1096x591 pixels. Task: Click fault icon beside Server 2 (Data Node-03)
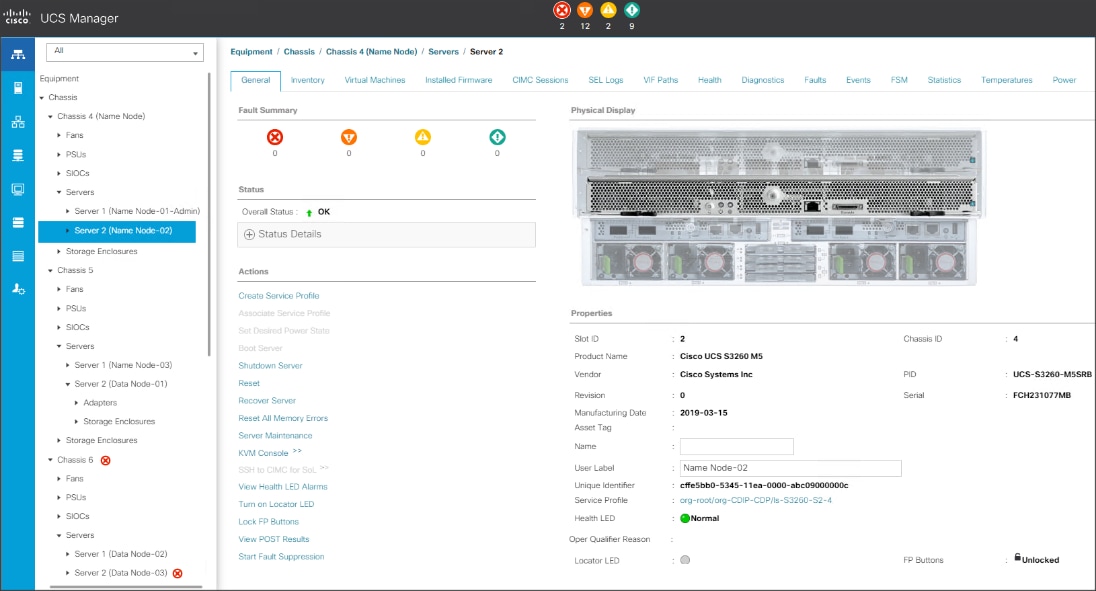point(178,574)
